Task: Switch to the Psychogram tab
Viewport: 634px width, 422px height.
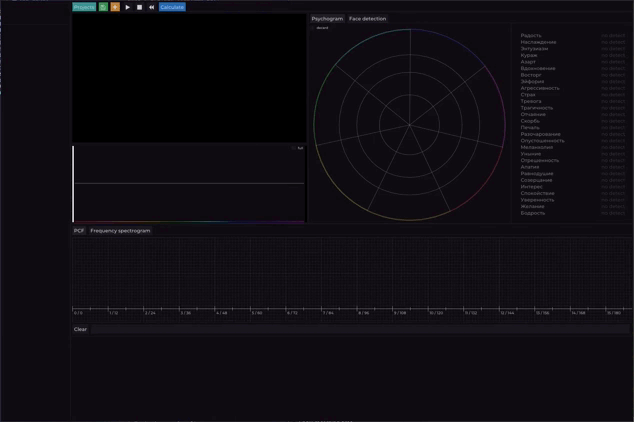Action: tap(327, 19)
